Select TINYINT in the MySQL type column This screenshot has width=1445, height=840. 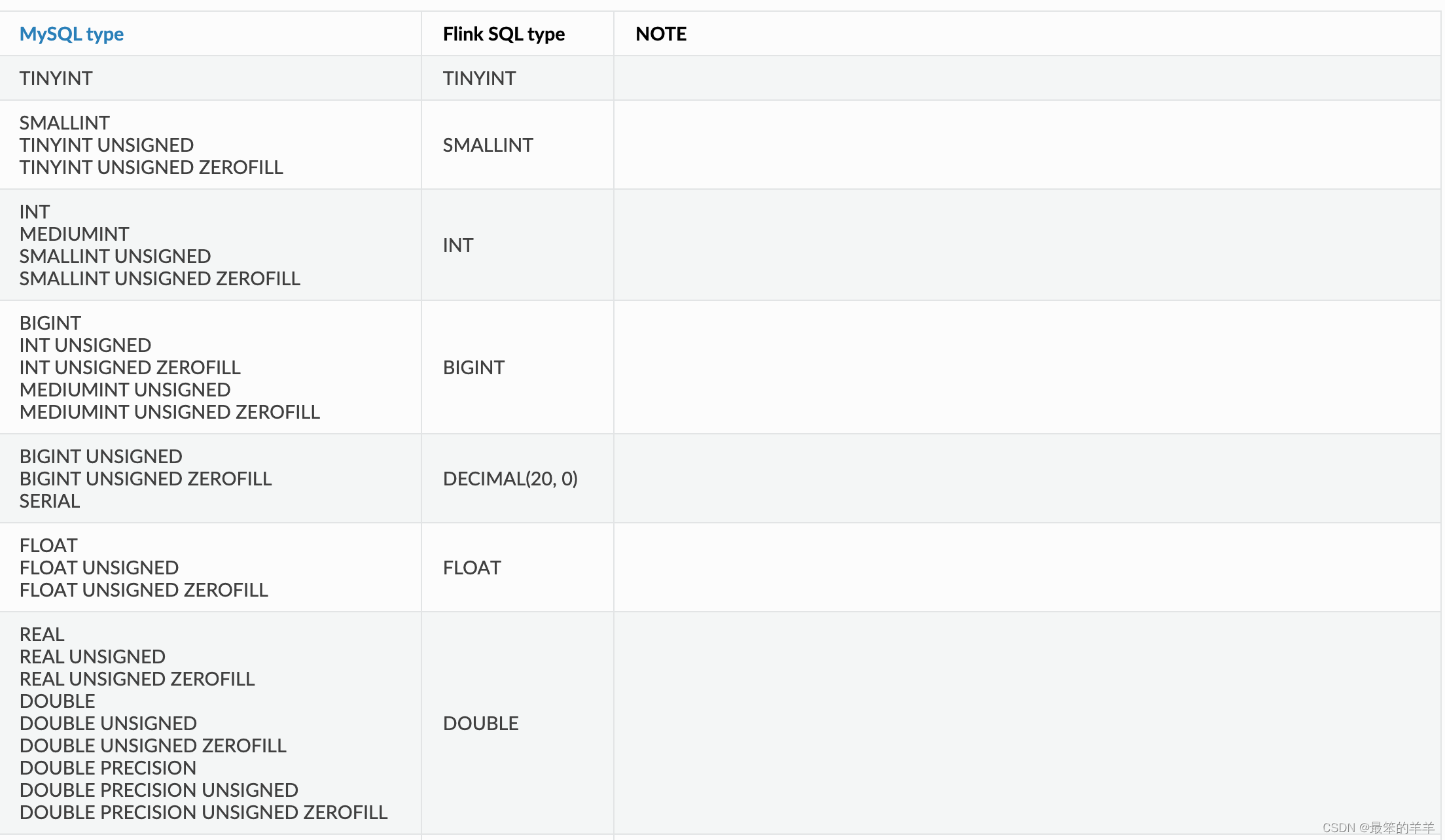[56, 79]
